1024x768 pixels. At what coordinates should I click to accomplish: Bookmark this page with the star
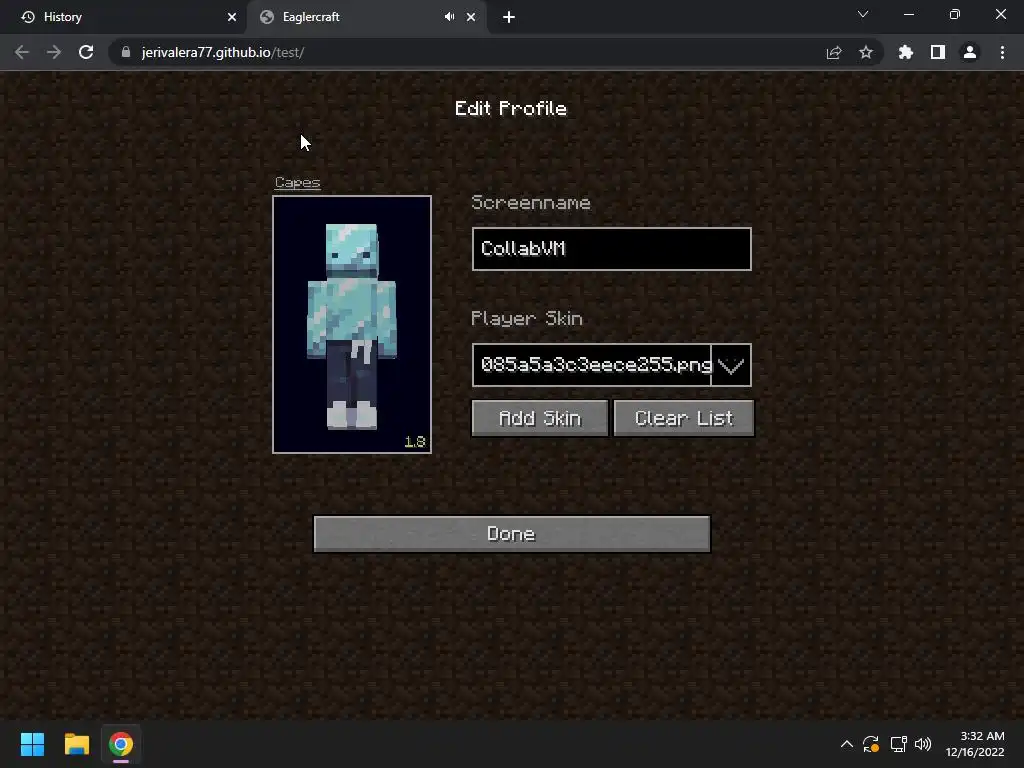[866, 52]
